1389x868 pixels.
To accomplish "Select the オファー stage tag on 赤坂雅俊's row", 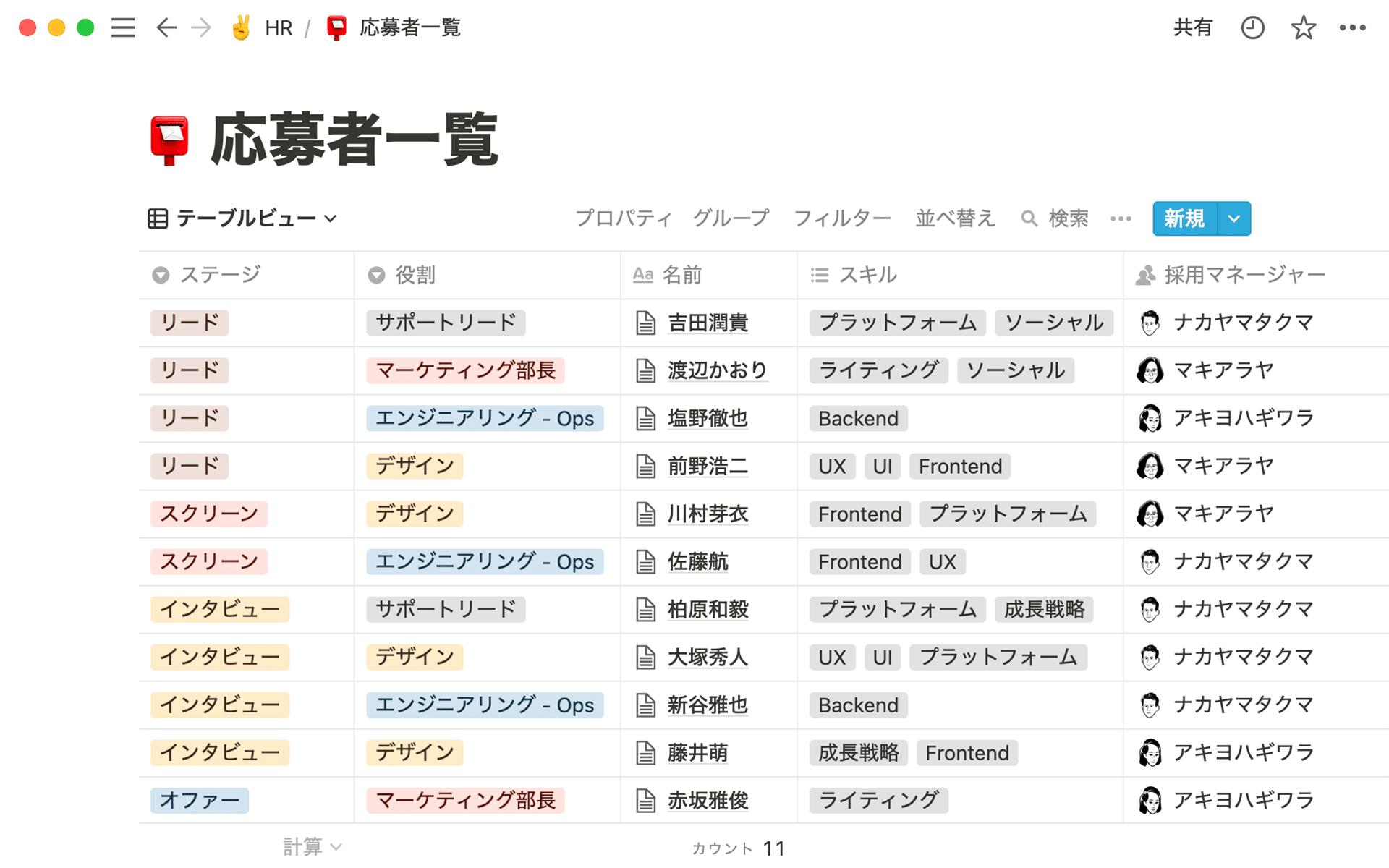I will 200,800.
